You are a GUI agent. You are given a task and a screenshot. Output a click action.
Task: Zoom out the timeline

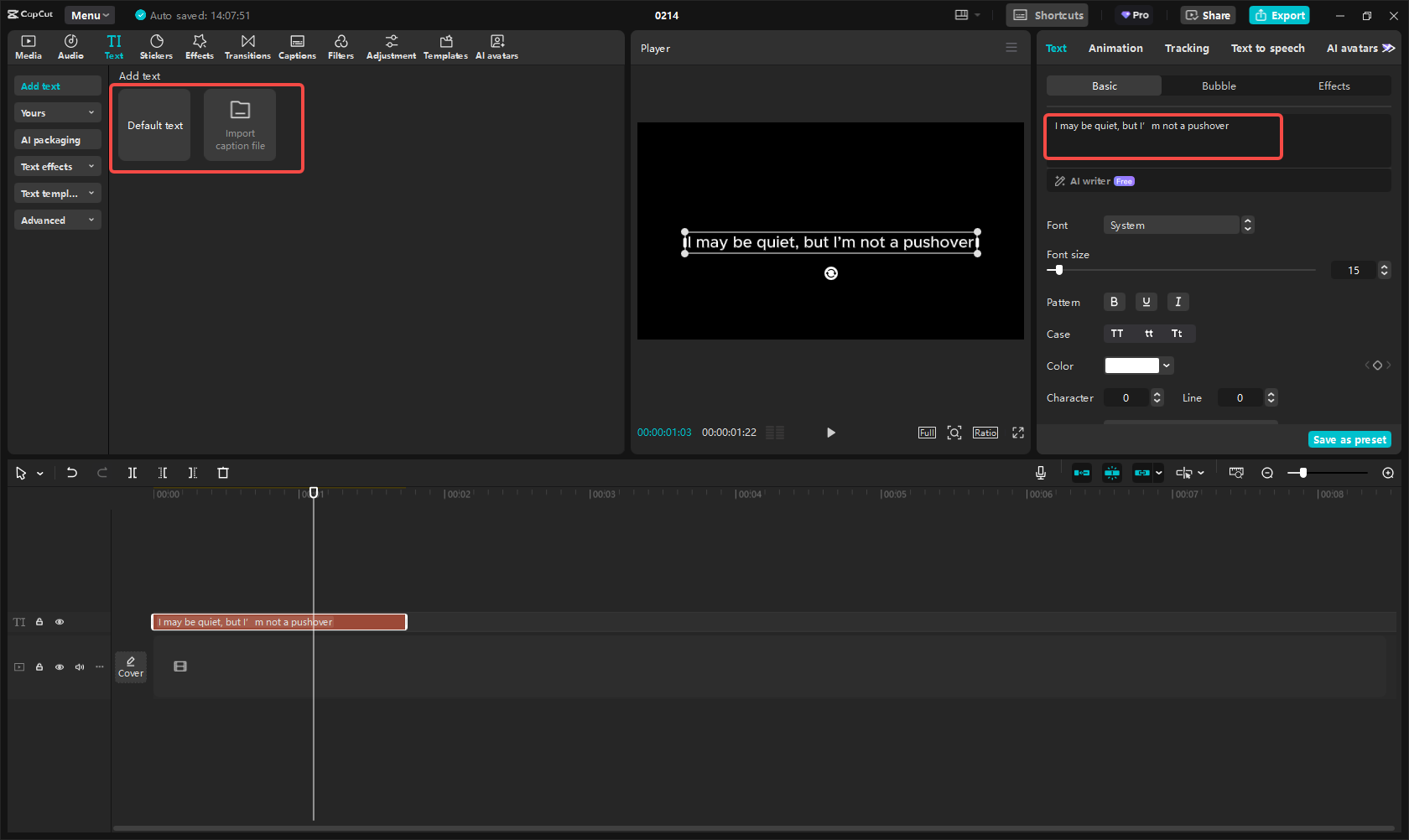(x=1267, y=473)
